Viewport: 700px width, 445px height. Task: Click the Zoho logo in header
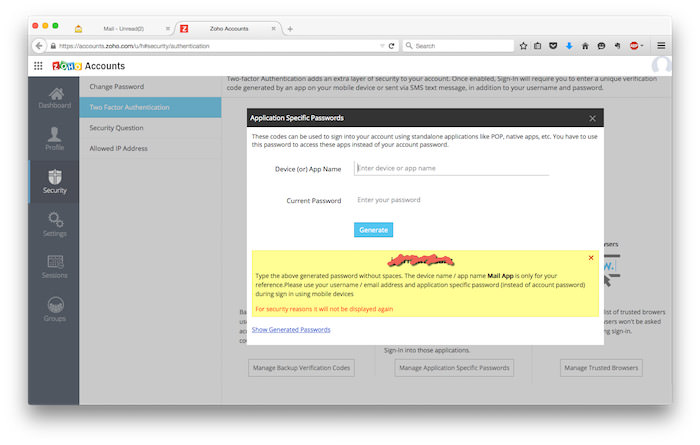67,66
